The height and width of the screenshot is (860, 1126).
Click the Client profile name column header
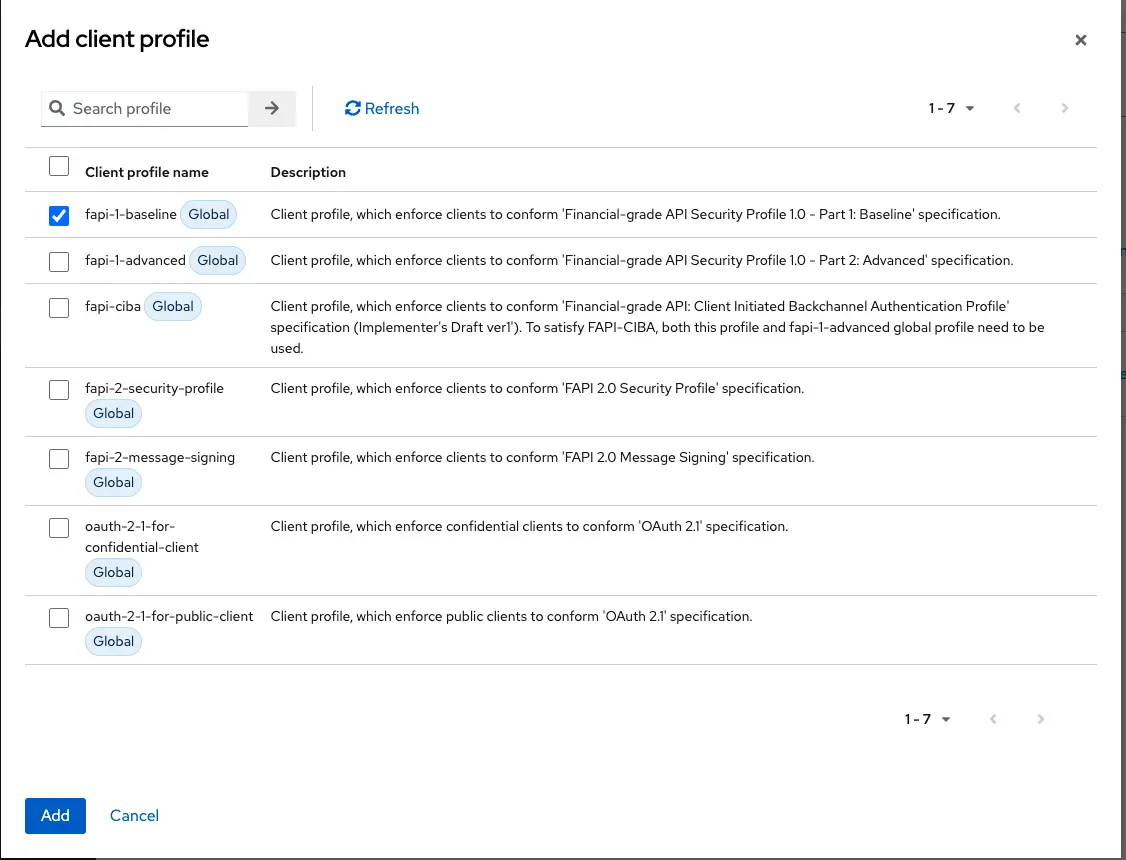[146, 172]
